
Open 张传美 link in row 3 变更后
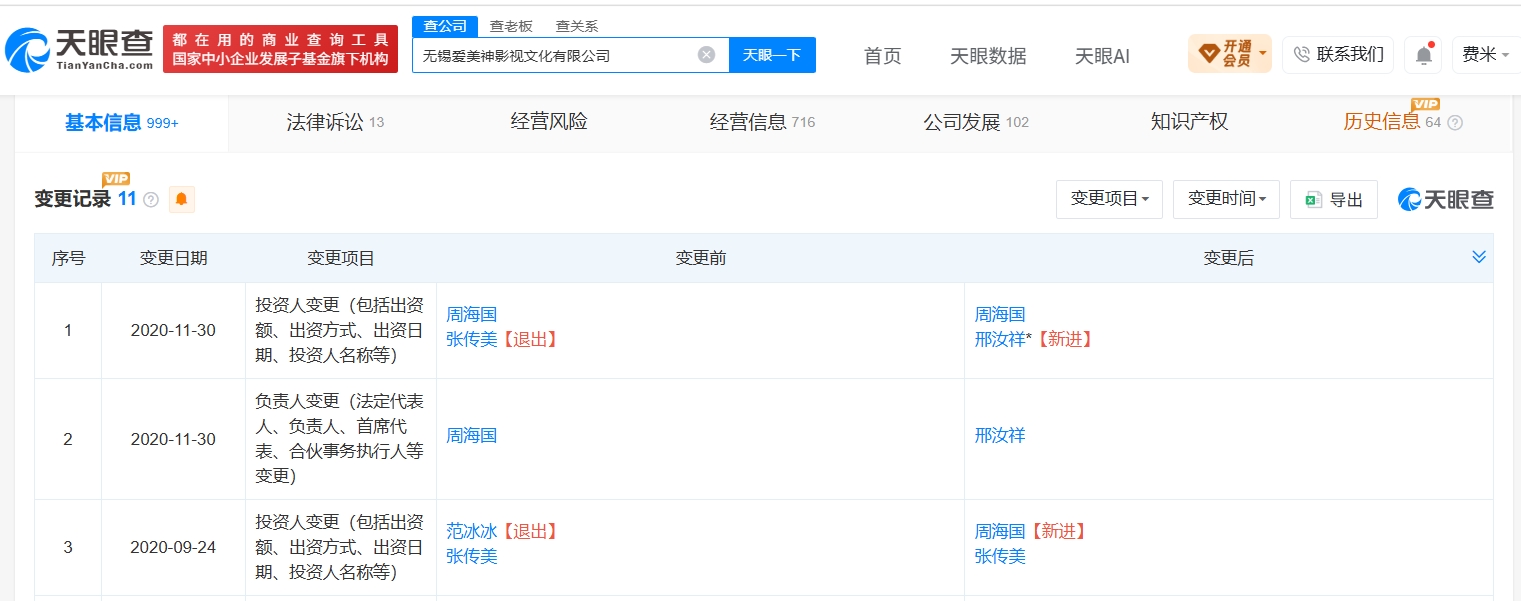(x=1000, y=556)
